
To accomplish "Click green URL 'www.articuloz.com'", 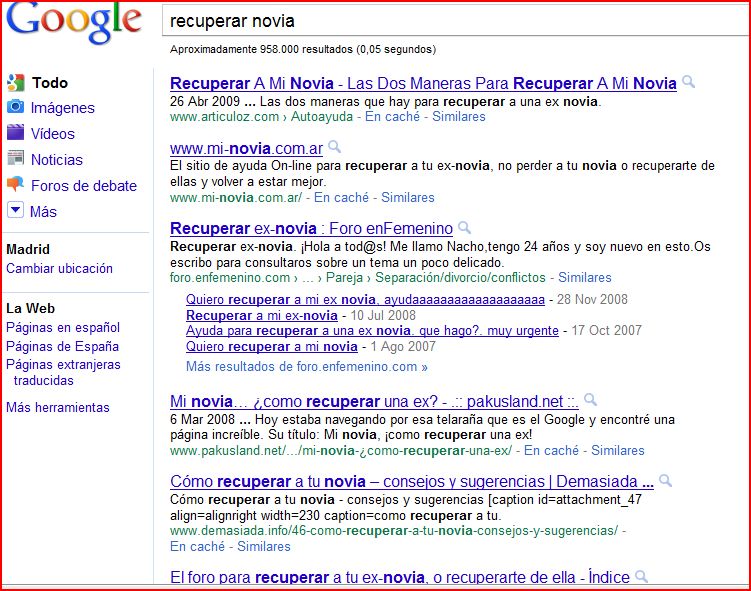I will 224,116.
